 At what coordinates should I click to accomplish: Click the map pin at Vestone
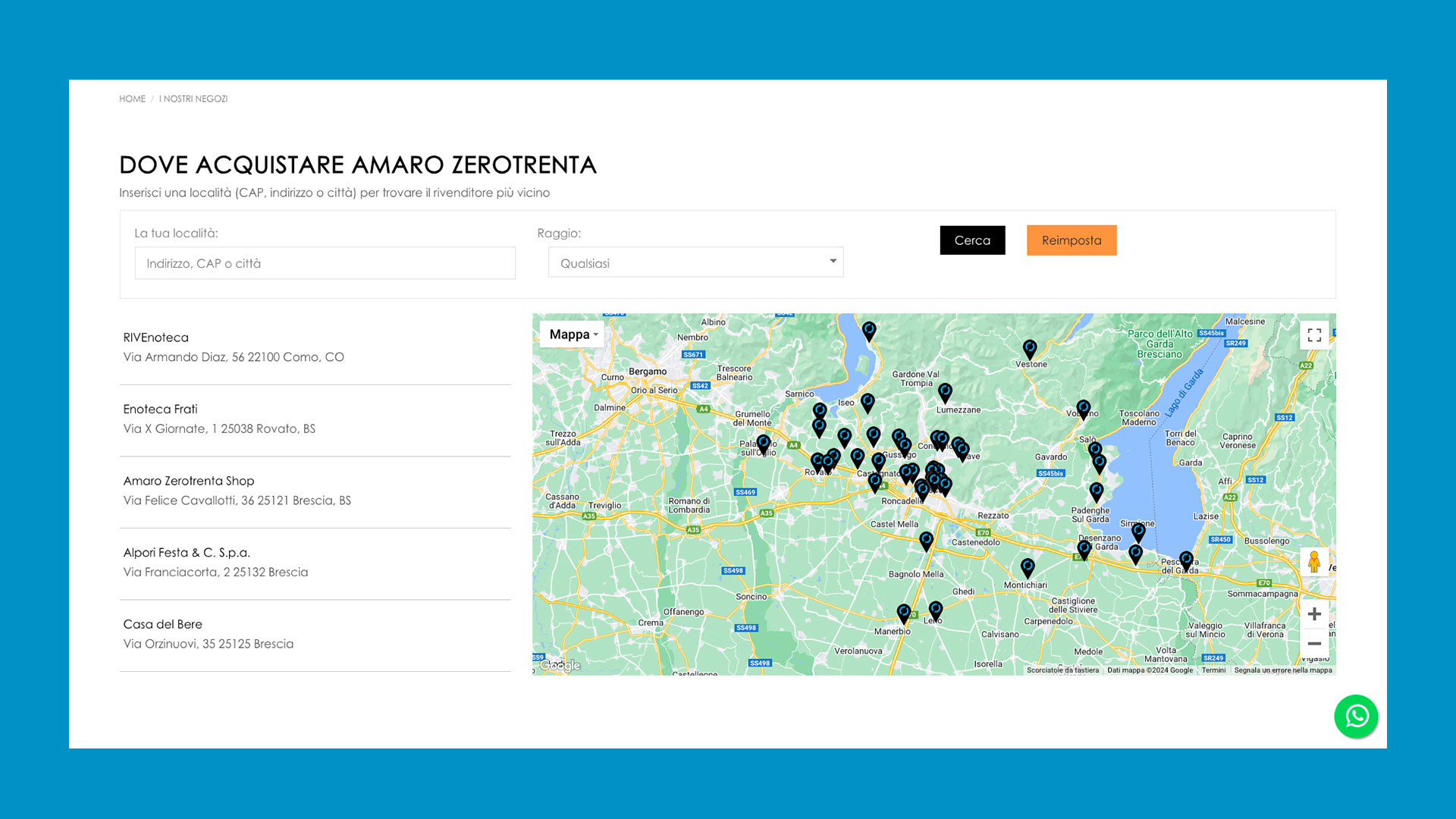(1029, 349)
